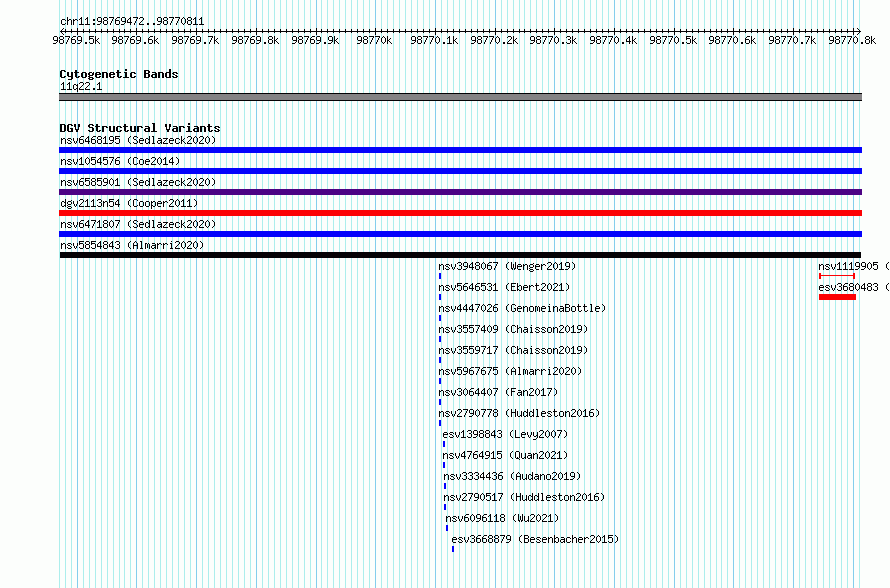Viewport: 890px width, 588px height.
Task: Click nsv3559717 (Chaisson2019) label
Action: click(513, 350)
